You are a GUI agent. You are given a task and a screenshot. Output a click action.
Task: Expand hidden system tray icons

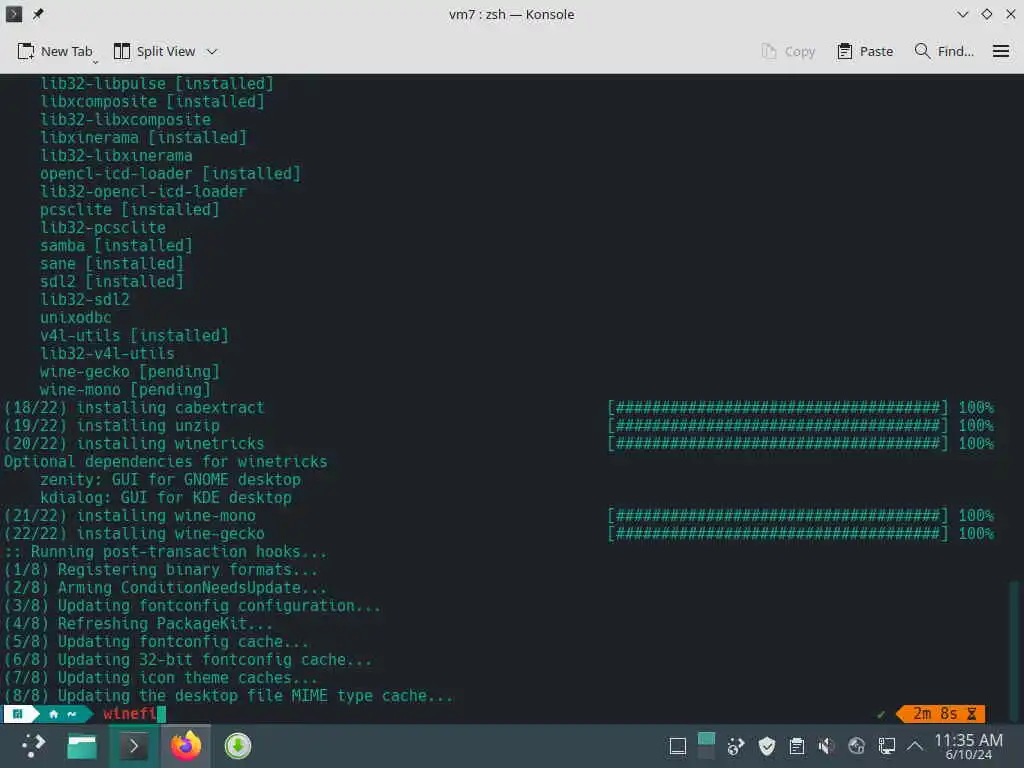point(915,746)
